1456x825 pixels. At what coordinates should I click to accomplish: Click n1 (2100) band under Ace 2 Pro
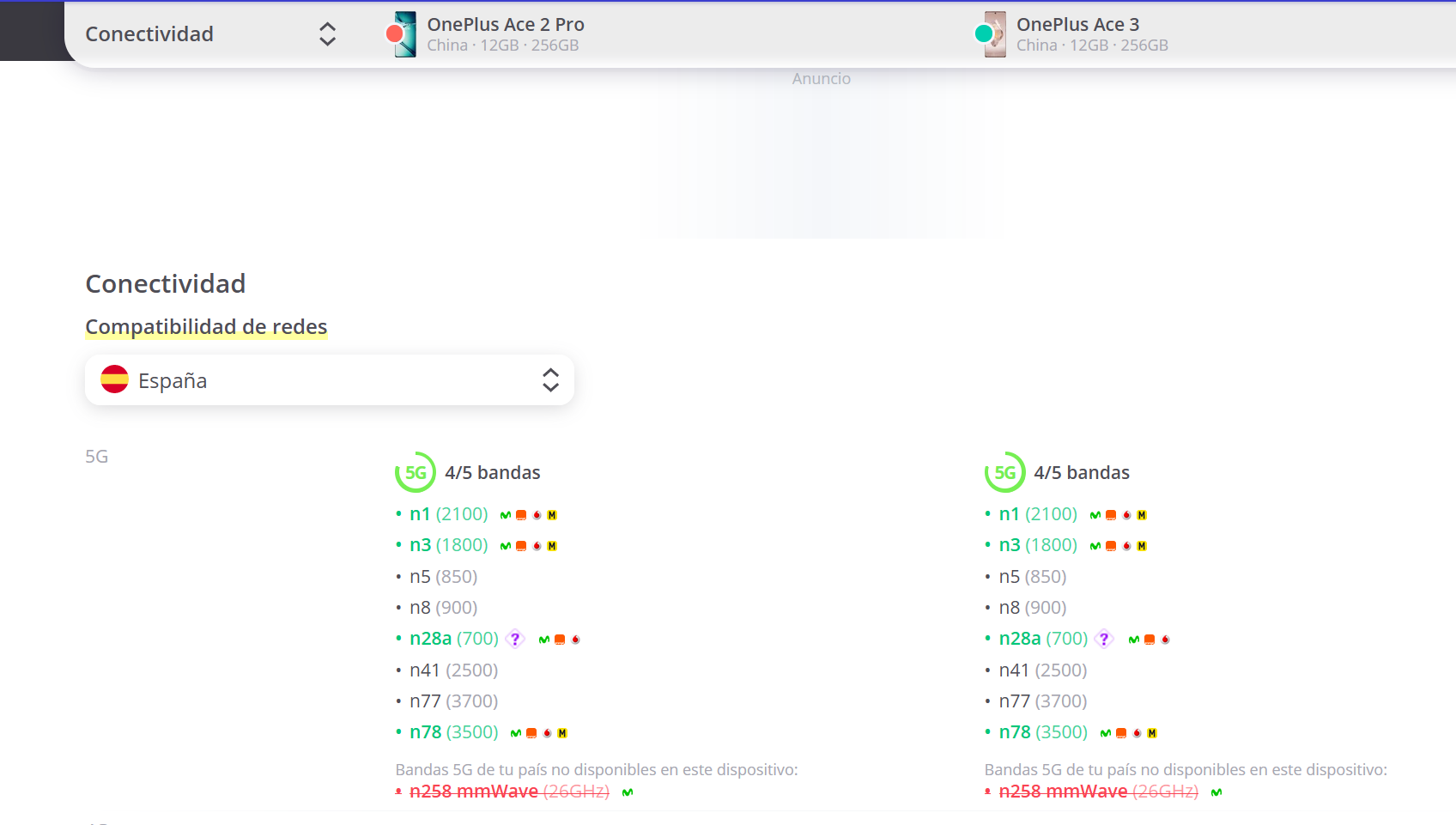[448, 514]
